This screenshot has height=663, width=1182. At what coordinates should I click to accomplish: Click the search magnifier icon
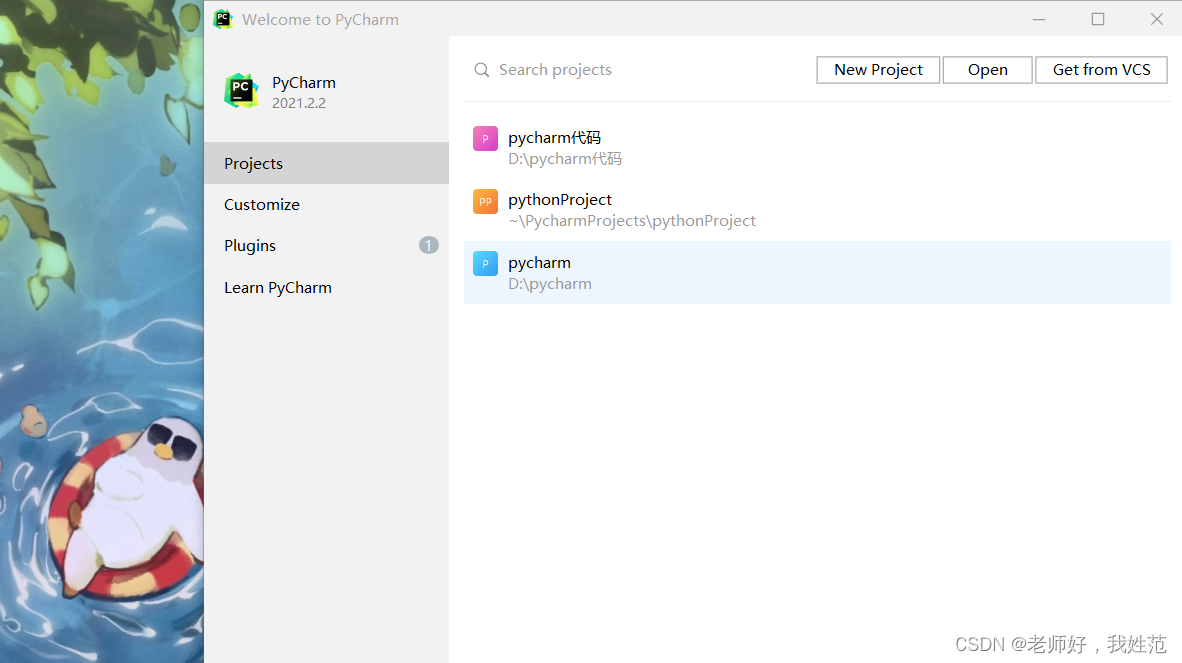[x=481, y=70]
